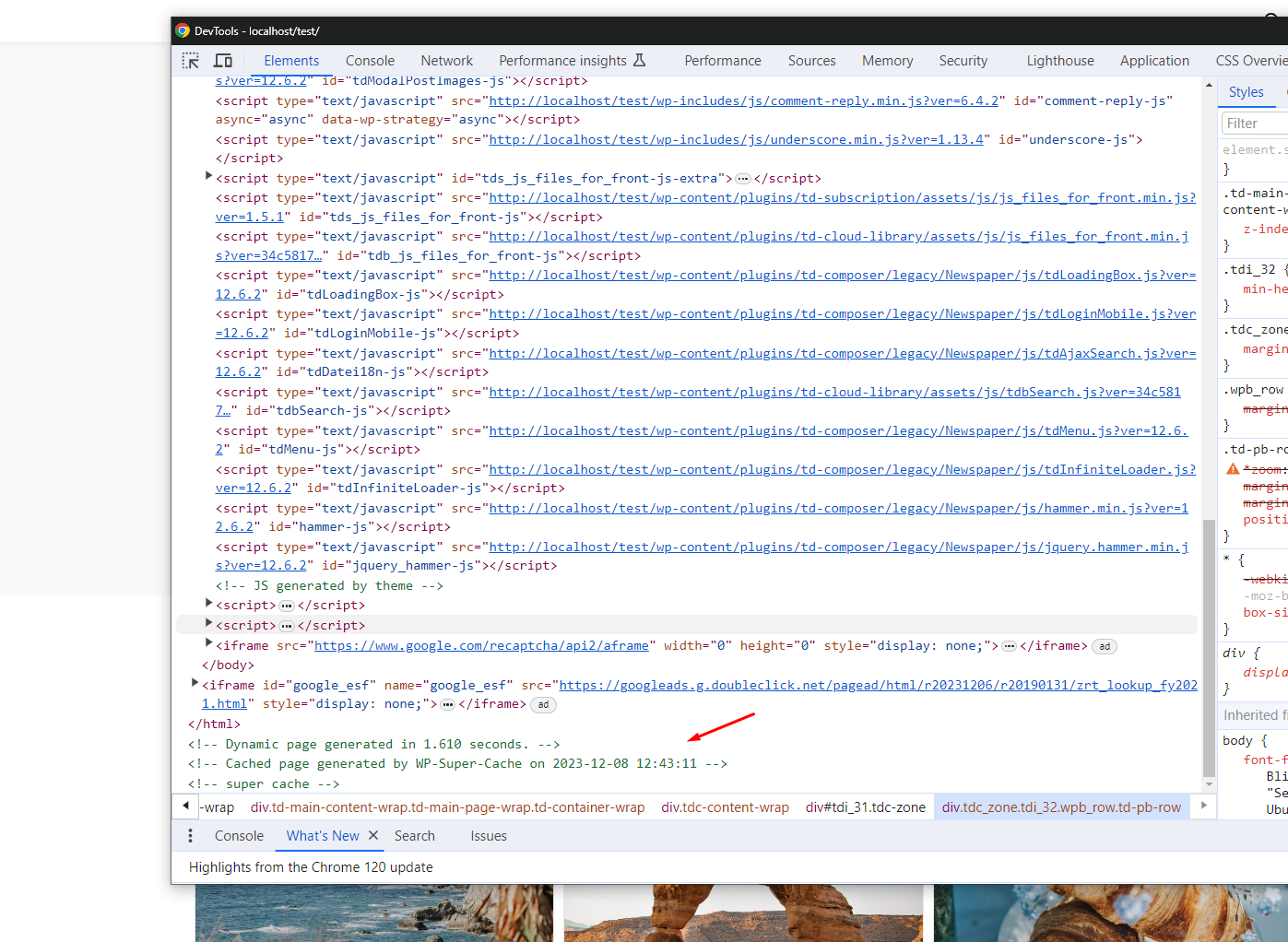
Task: Open the jquery.hammer.min.js source link
Action: click(702, 556)
